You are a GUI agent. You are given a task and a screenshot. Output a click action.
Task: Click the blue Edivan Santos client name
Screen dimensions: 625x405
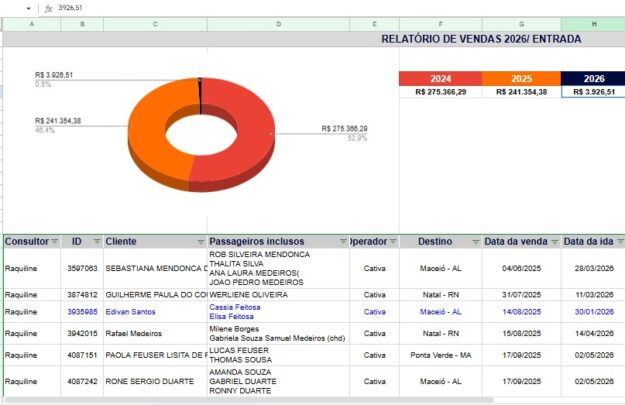click(131, 312)
